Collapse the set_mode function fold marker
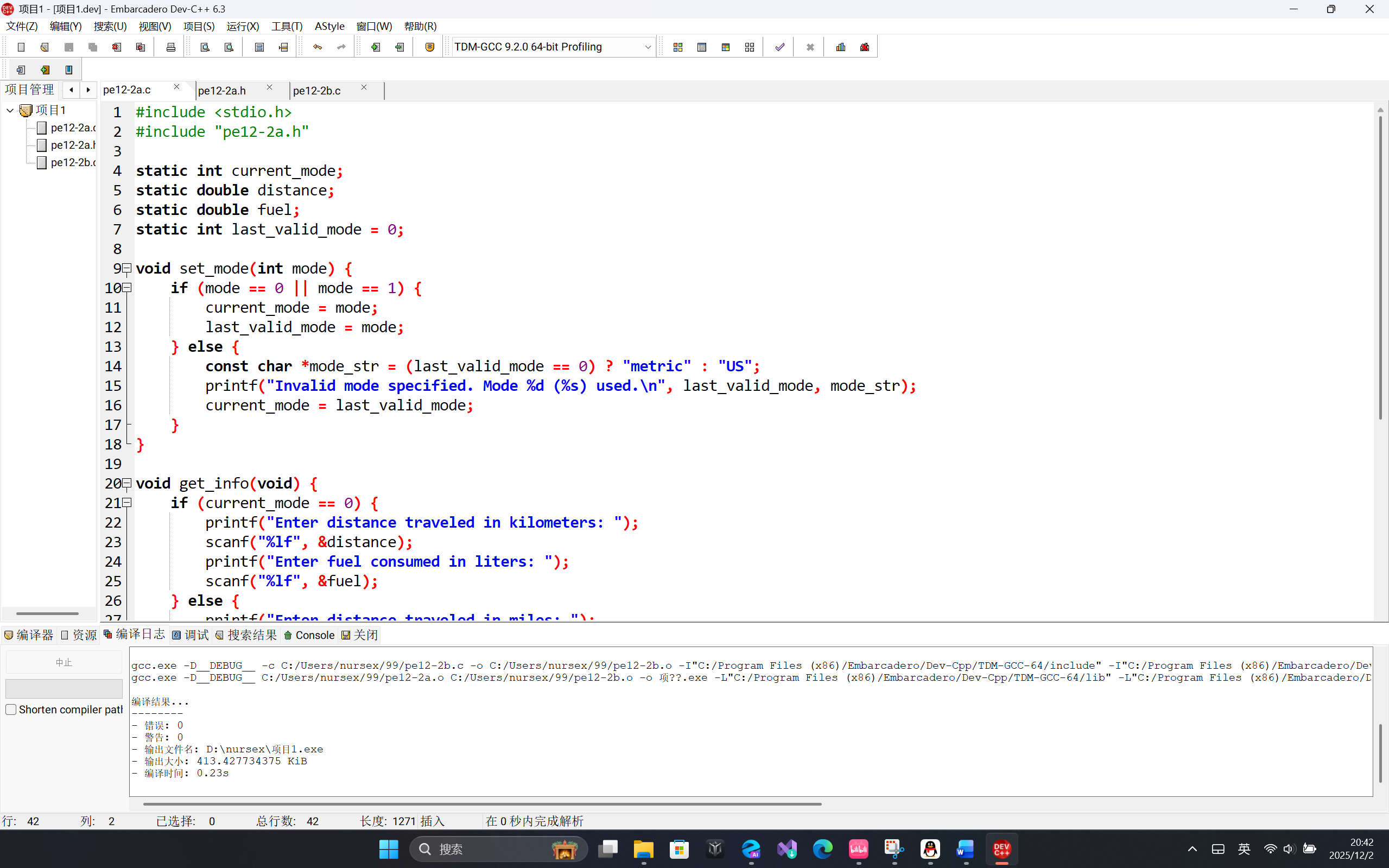This screenshot has width=1389, height=868. click(128, 268)
